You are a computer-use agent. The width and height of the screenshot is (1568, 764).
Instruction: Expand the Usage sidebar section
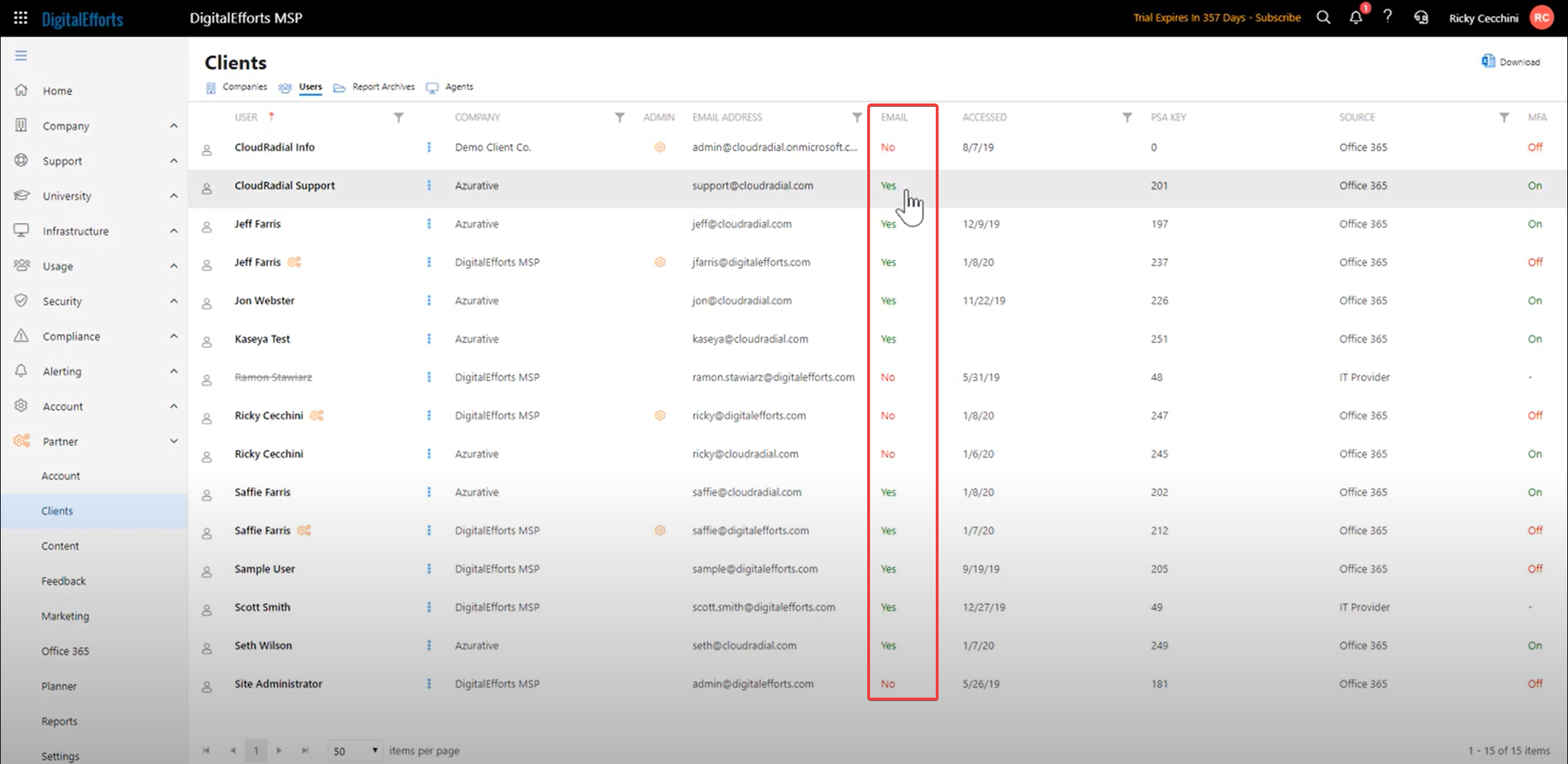(x=173, y=266)
